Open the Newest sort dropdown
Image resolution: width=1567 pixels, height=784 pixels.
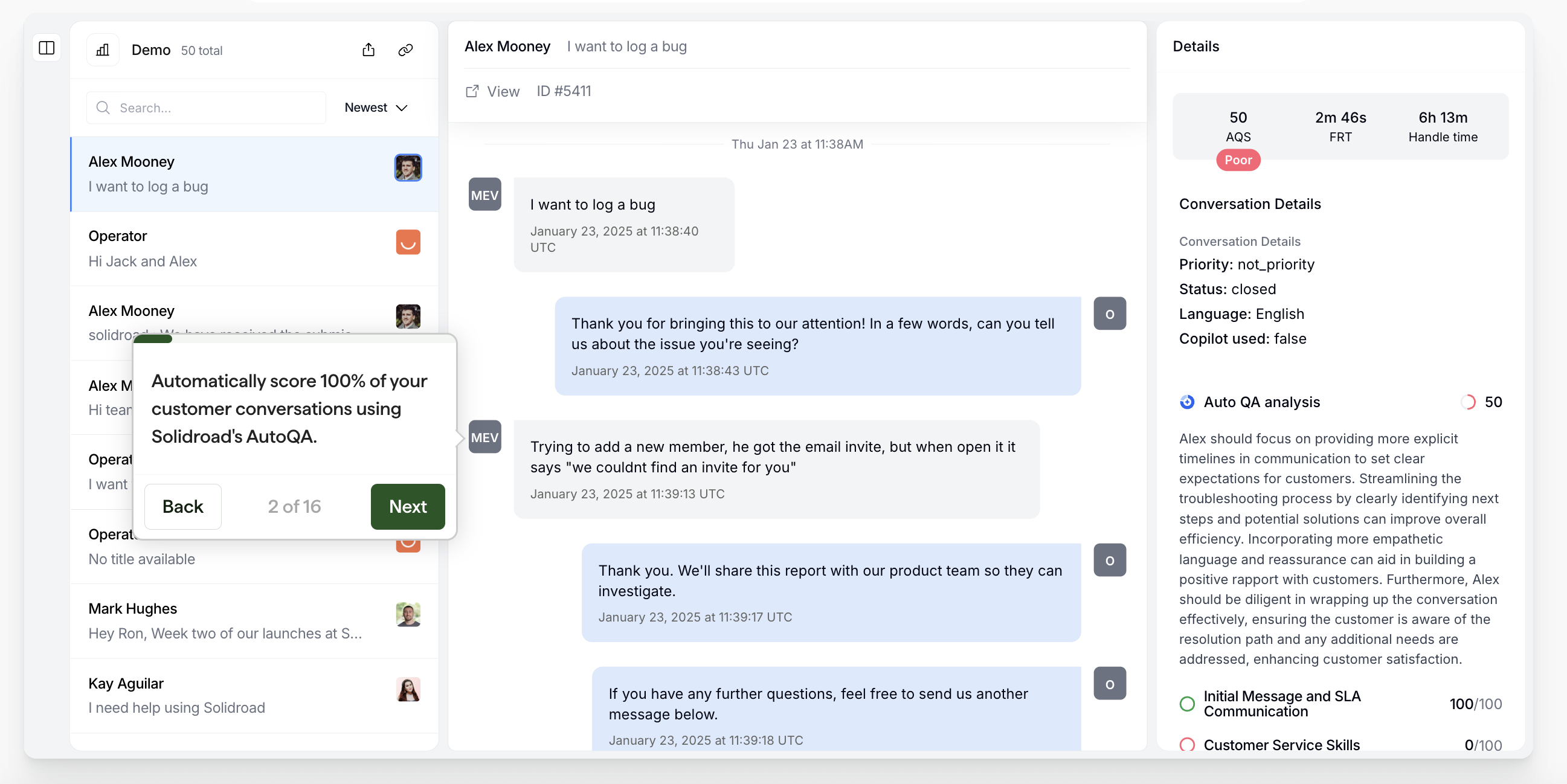click(x=375, y=108)
